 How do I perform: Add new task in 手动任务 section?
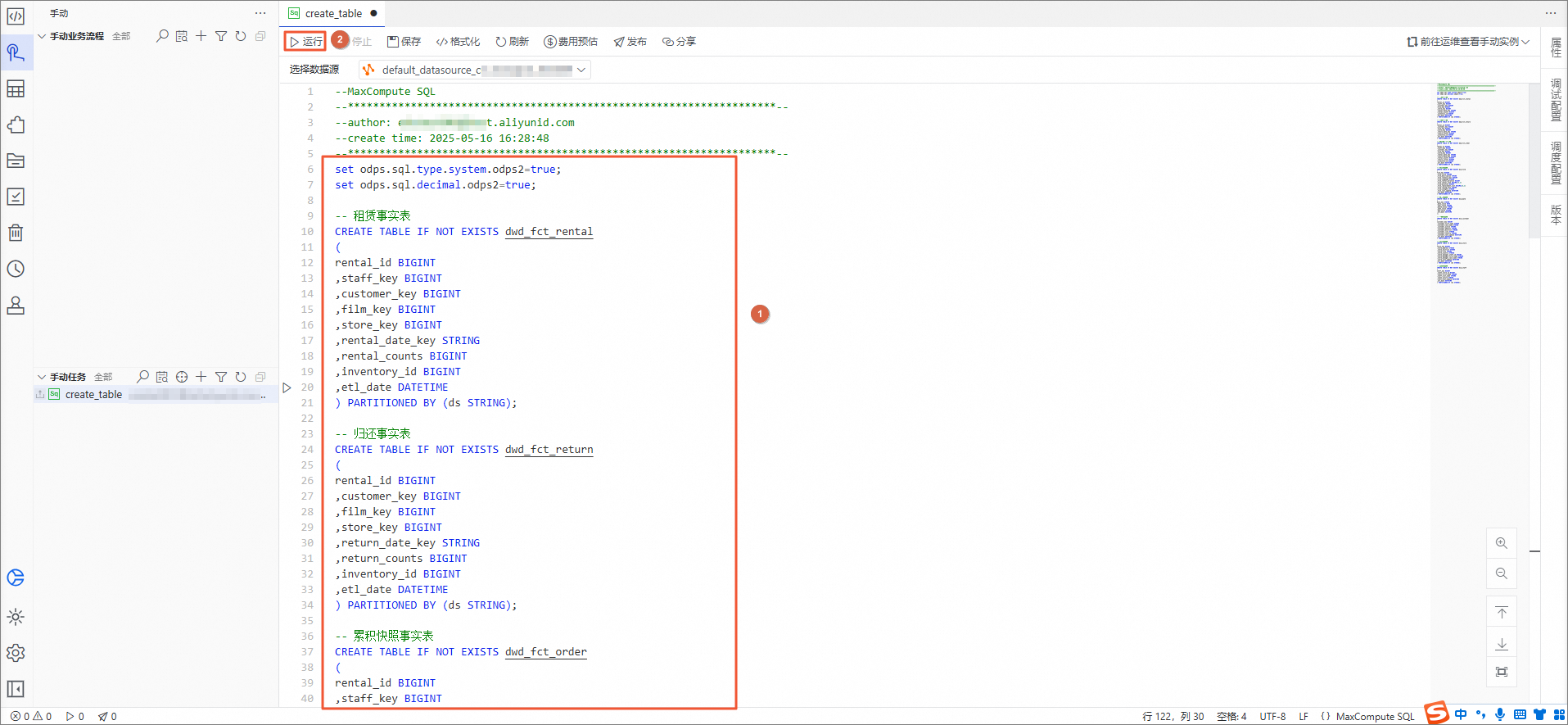click(201, 377)
